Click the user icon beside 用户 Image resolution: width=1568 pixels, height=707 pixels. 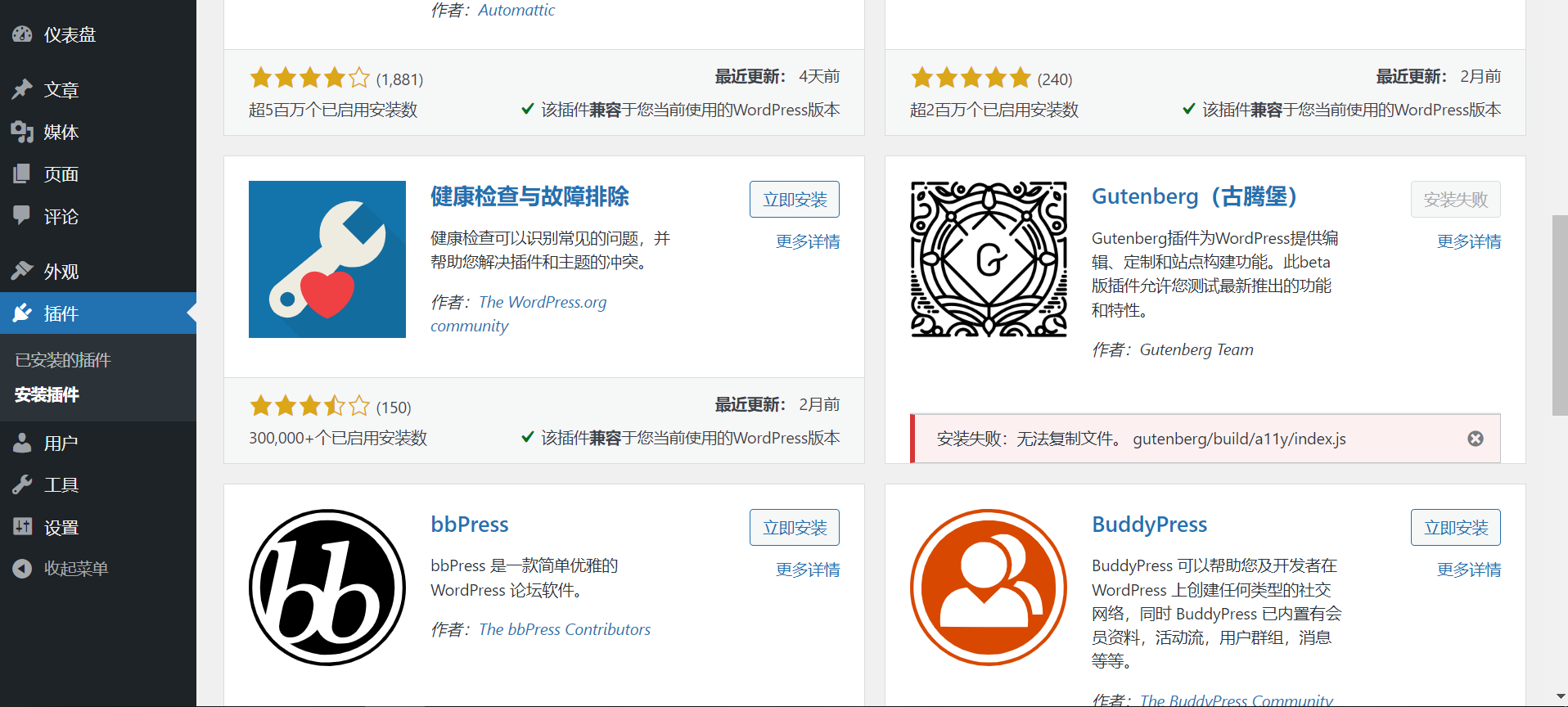click(x=22, y=443)
